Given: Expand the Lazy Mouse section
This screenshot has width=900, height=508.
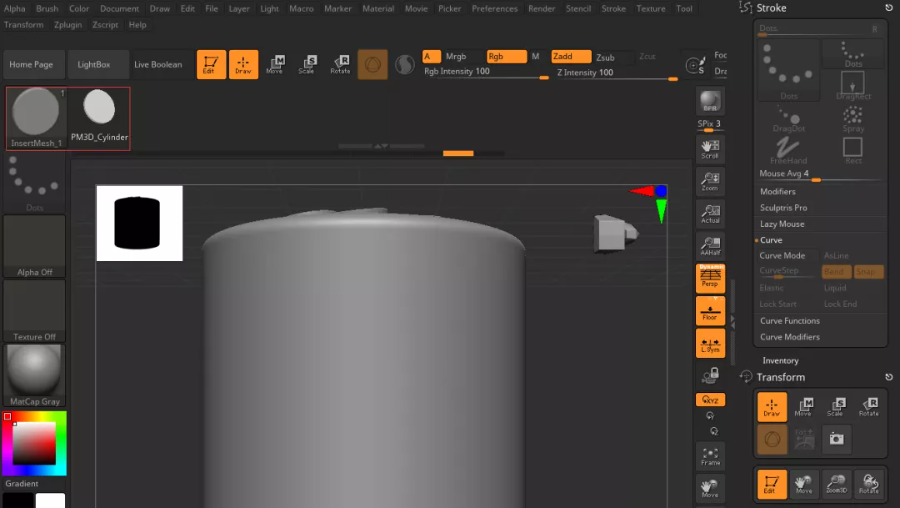Looking at the screenshot, I should pyautogui.click(x=782, y=224).
